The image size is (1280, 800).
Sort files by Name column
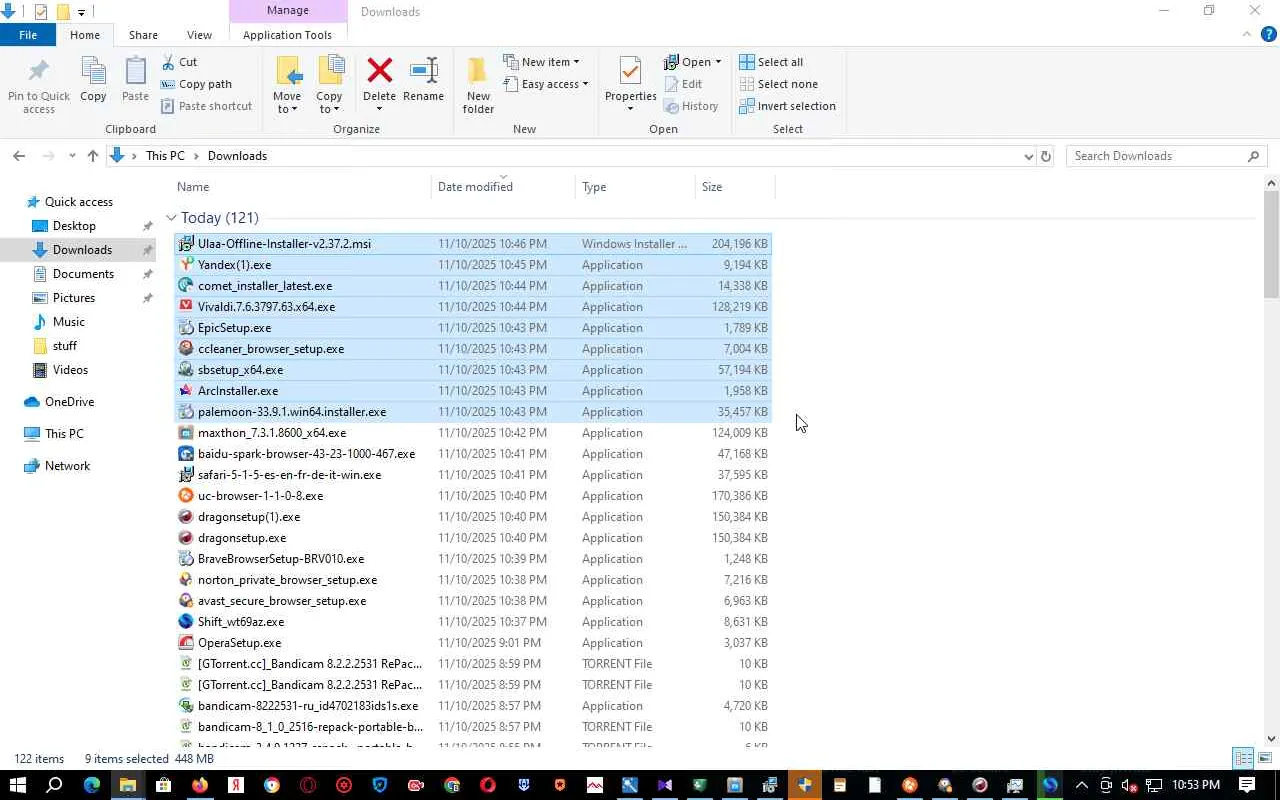[x=301, y=187]
